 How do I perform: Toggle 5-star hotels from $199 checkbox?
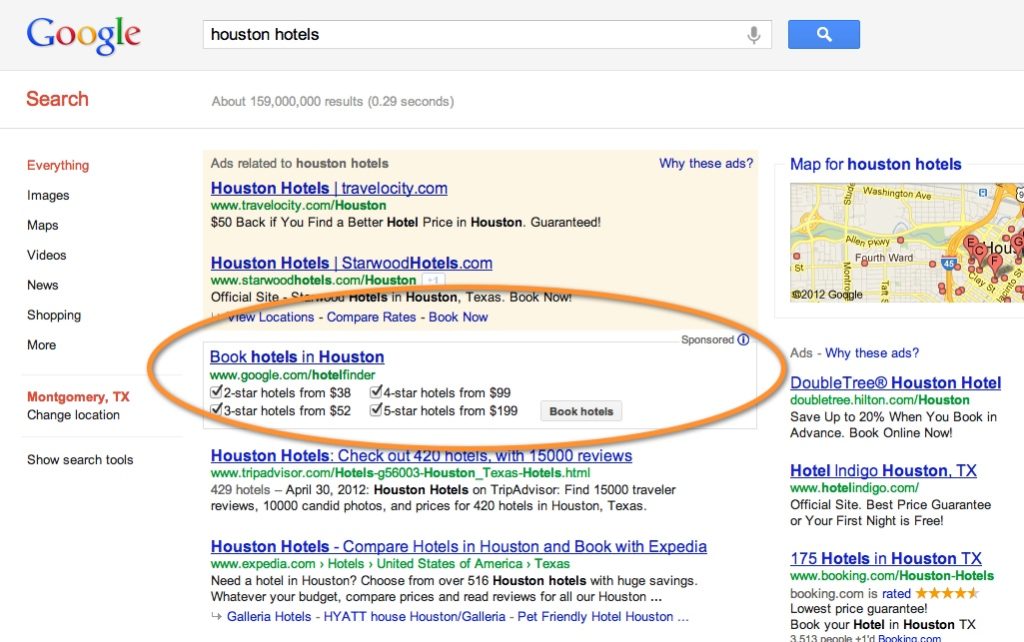coord(376,410)
